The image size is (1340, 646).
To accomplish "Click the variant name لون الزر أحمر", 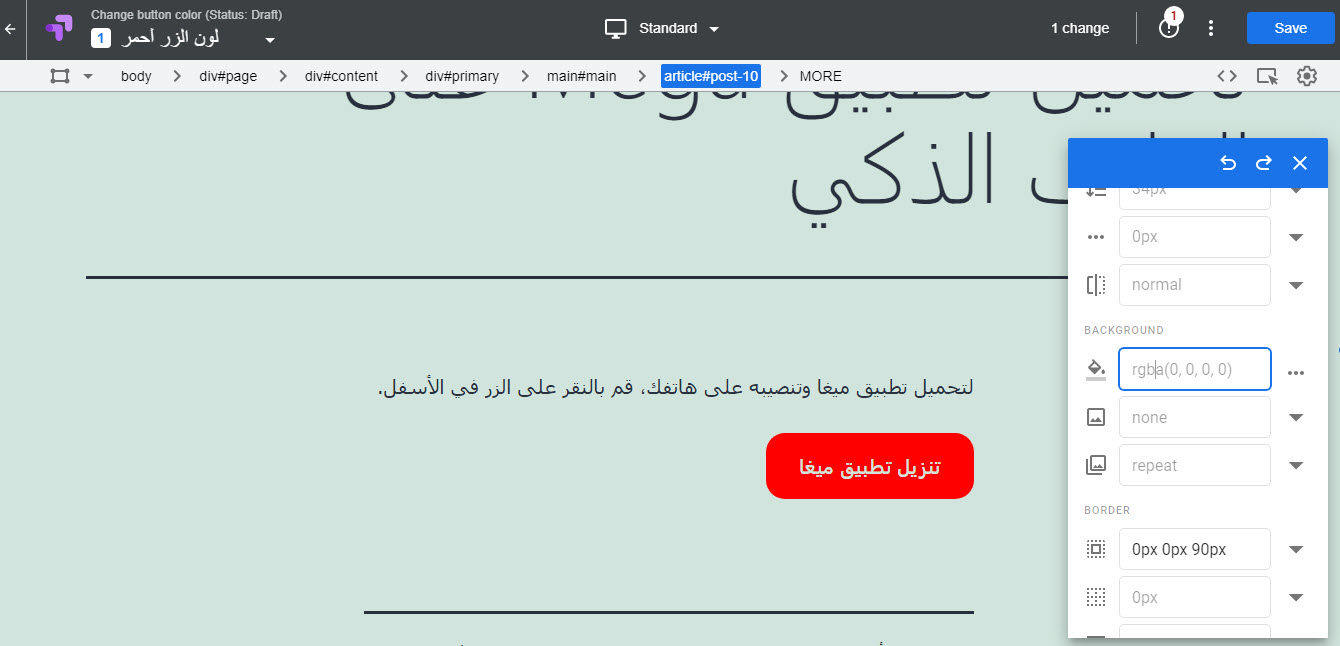I will 170,38.
